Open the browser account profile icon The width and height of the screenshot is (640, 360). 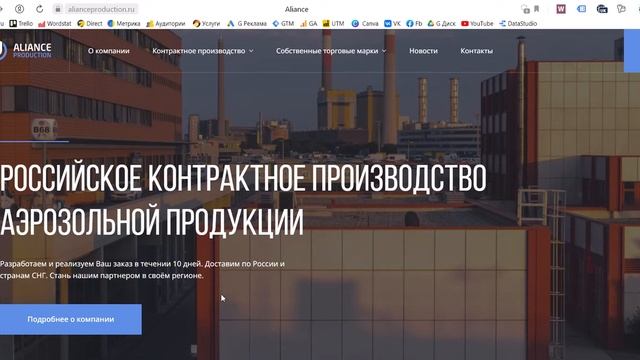pos(19,9)
